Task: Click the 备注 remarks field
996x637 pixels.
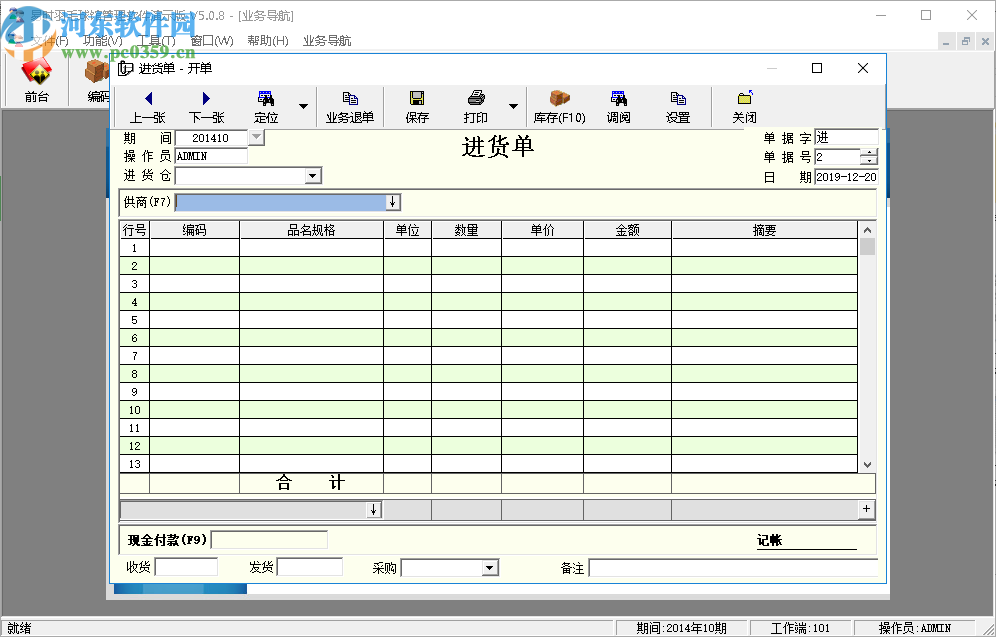Action: tap(734, 568)
